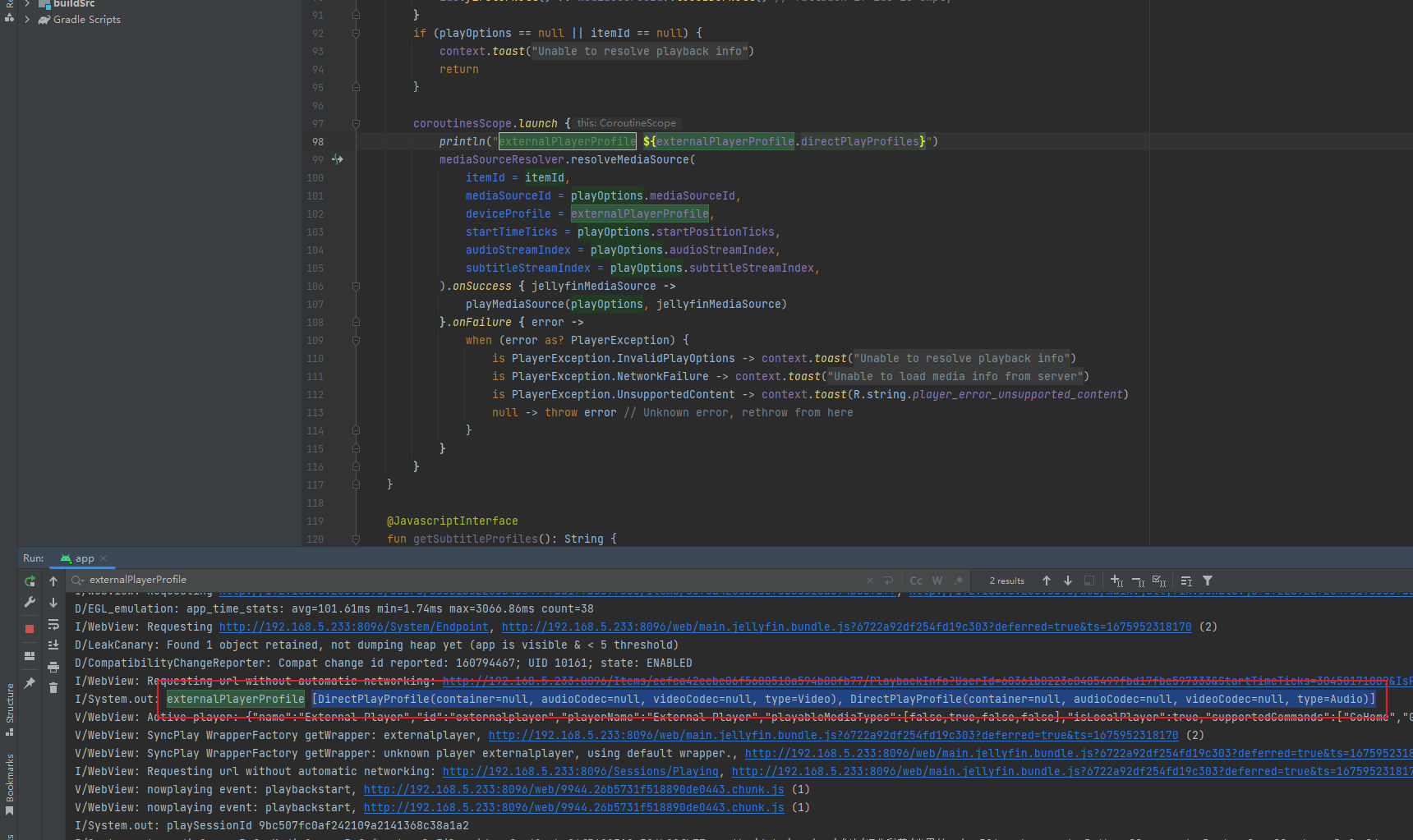Viewport: 1413px width, 840px height.
Task: Add selection for next occurrence icon
Action: 1117,581
